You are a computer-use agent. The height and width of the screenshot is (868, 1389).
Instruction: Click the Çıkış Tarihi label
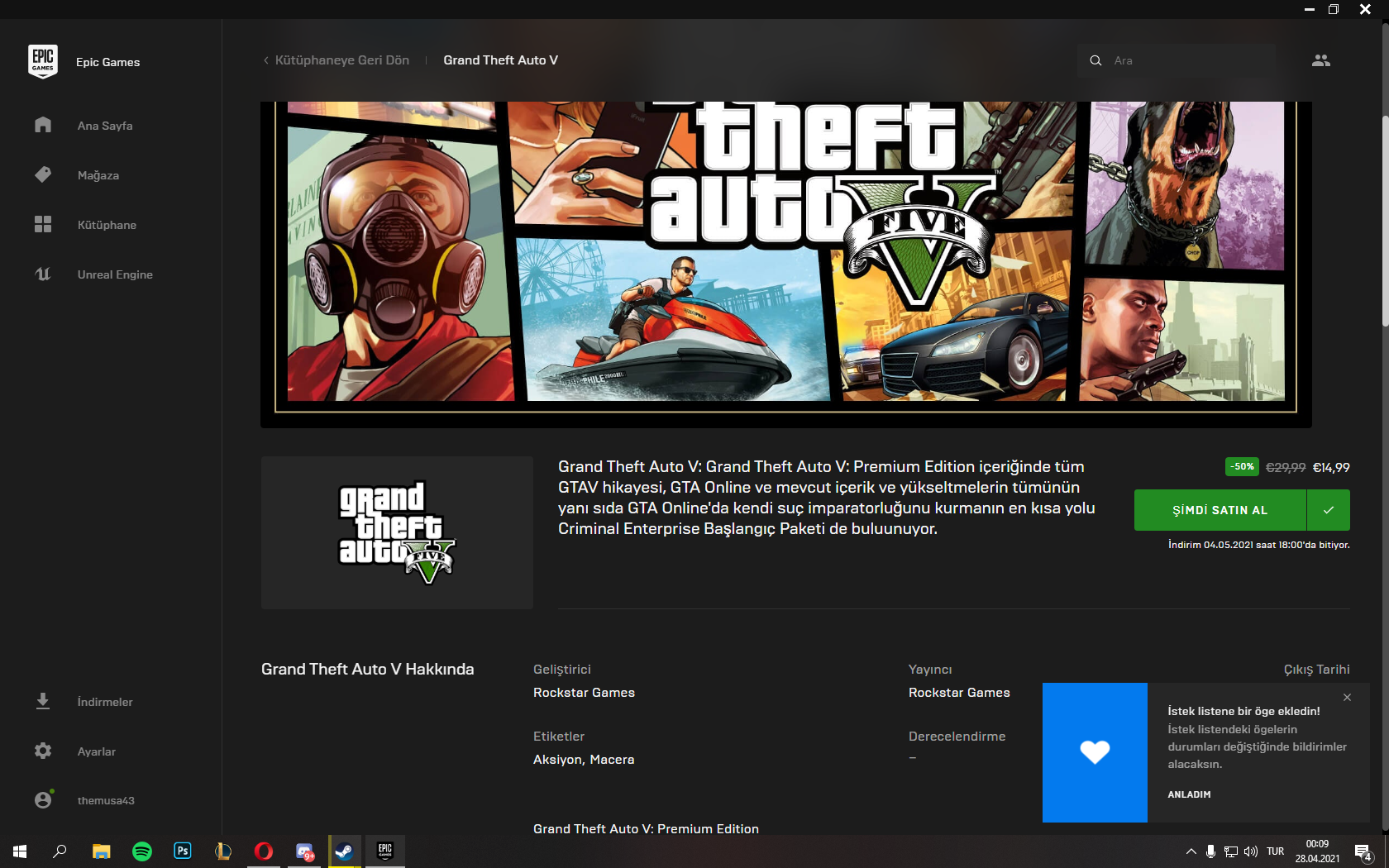point(1316,670)
